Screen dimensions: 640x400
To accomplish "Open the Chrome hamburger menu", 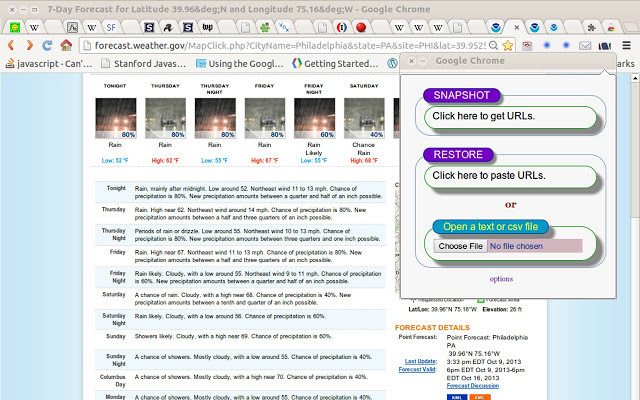I will click(x=628, y=45).
